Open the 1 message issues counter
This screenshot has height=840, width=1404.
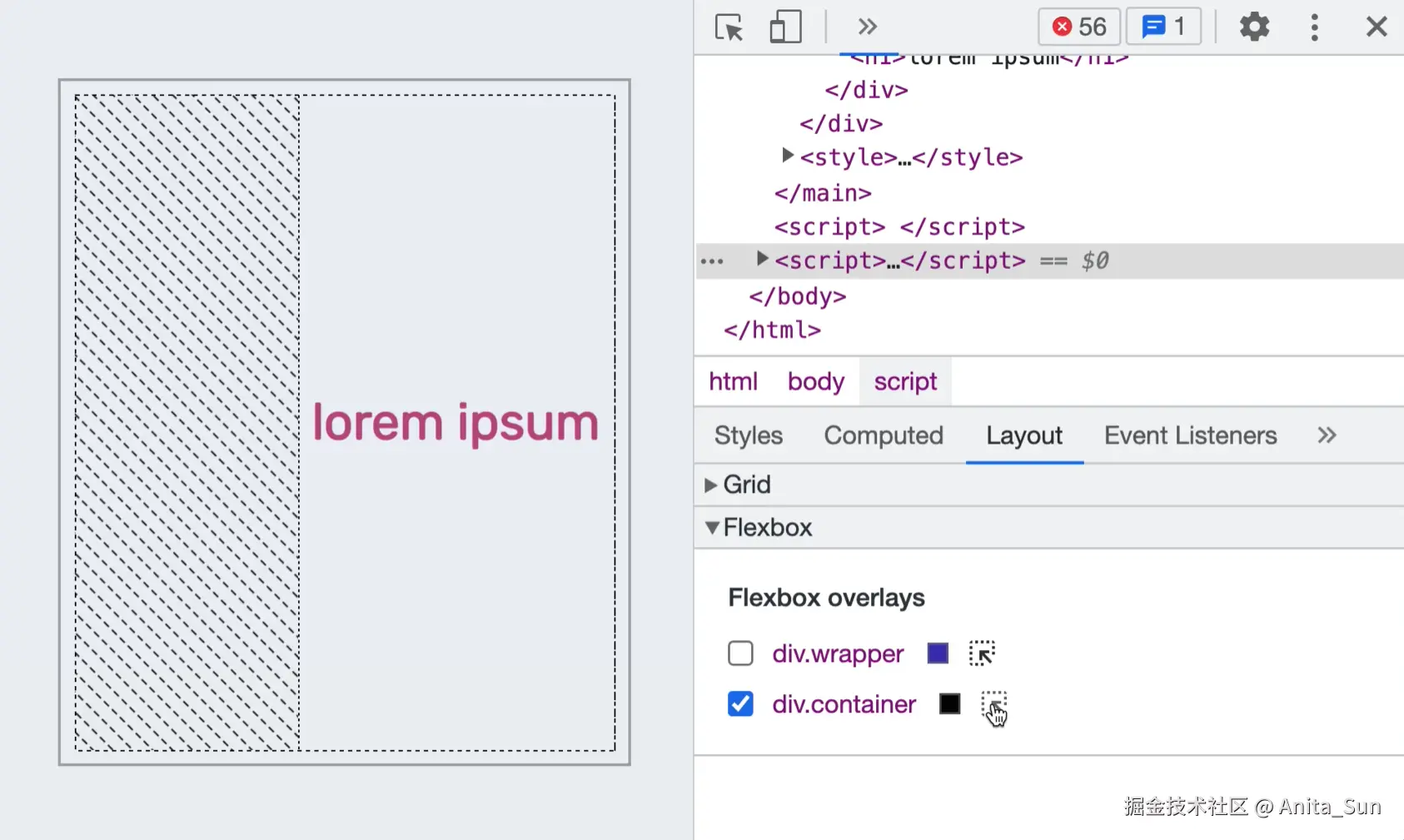1163,27
